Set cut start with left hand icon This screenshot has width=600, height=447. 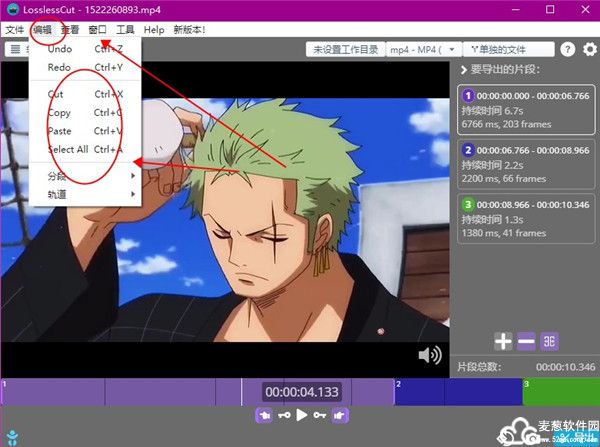tap(264, 415)
